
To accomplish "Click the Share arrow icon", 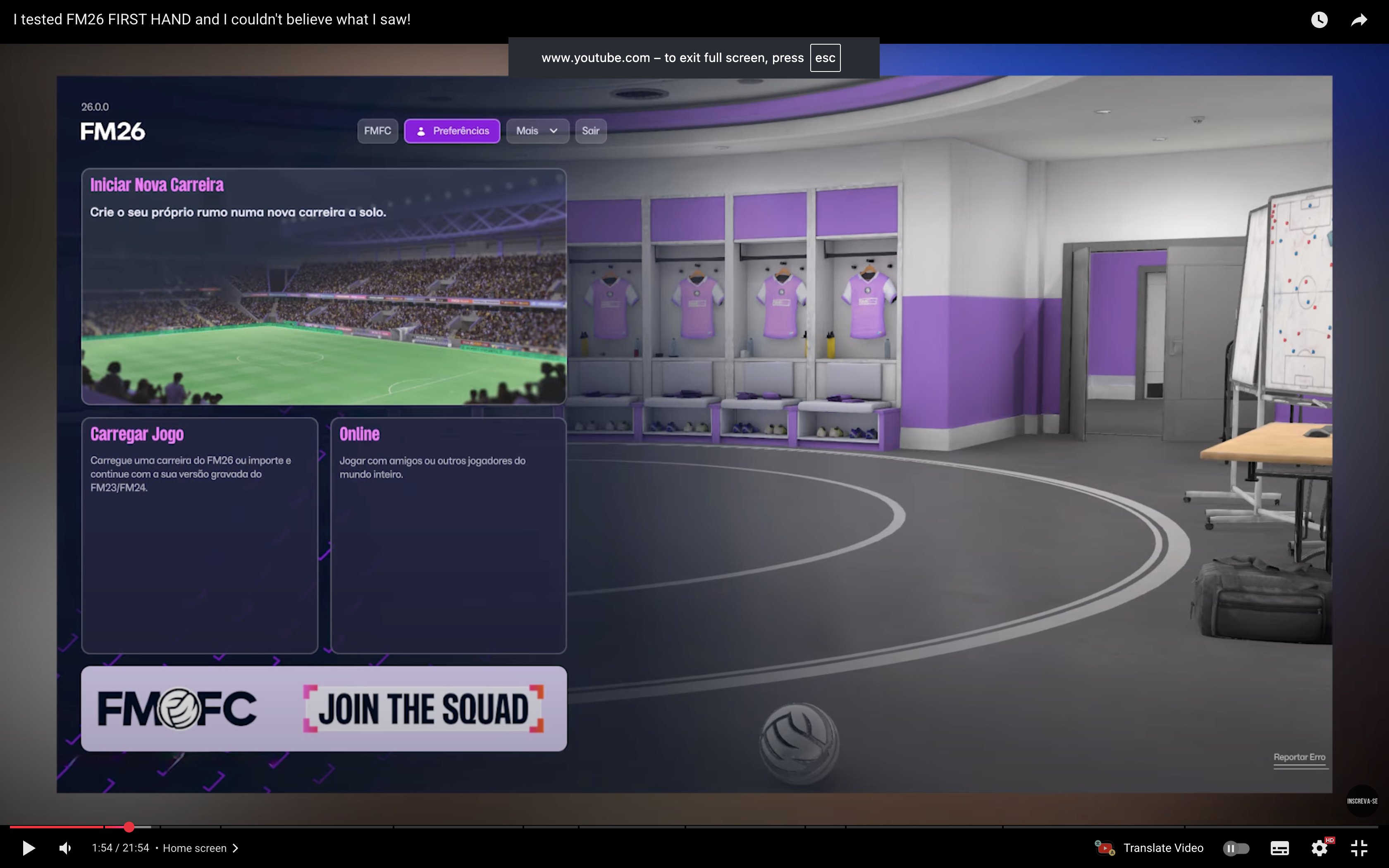I will tap(1358, 20).
